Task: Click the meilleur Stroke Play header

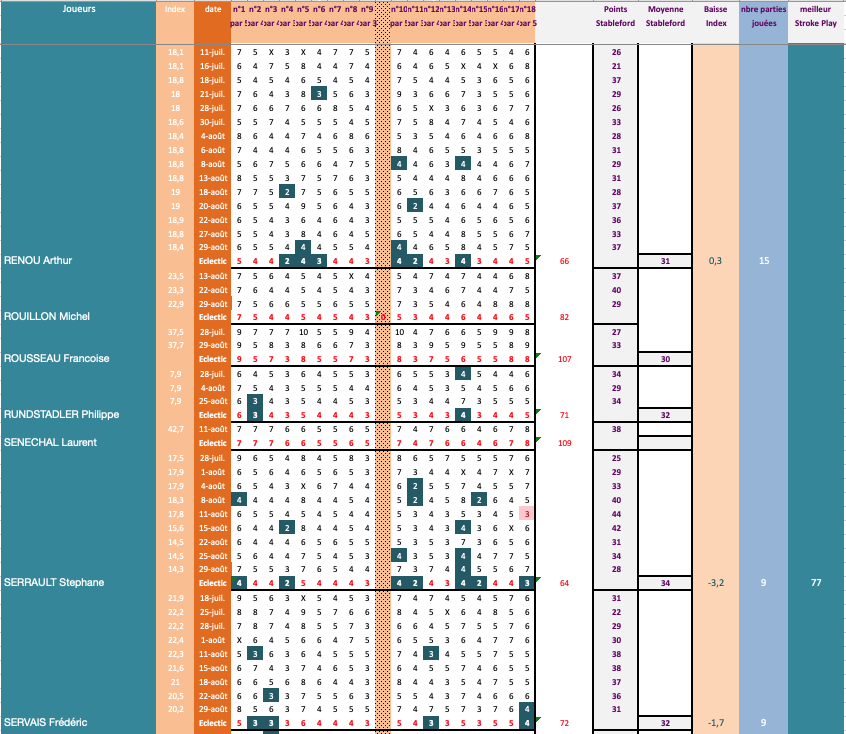Action: [815, 16]
